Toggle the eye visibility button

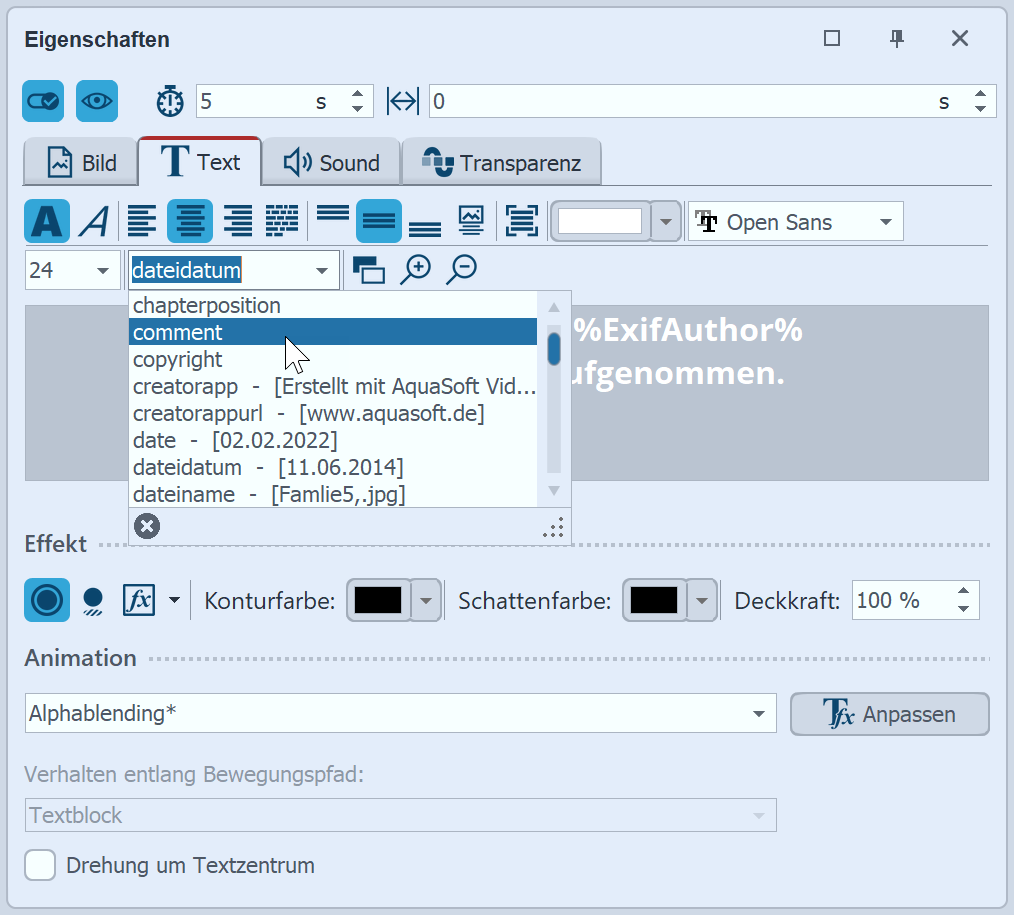click(x=97, y=101)
